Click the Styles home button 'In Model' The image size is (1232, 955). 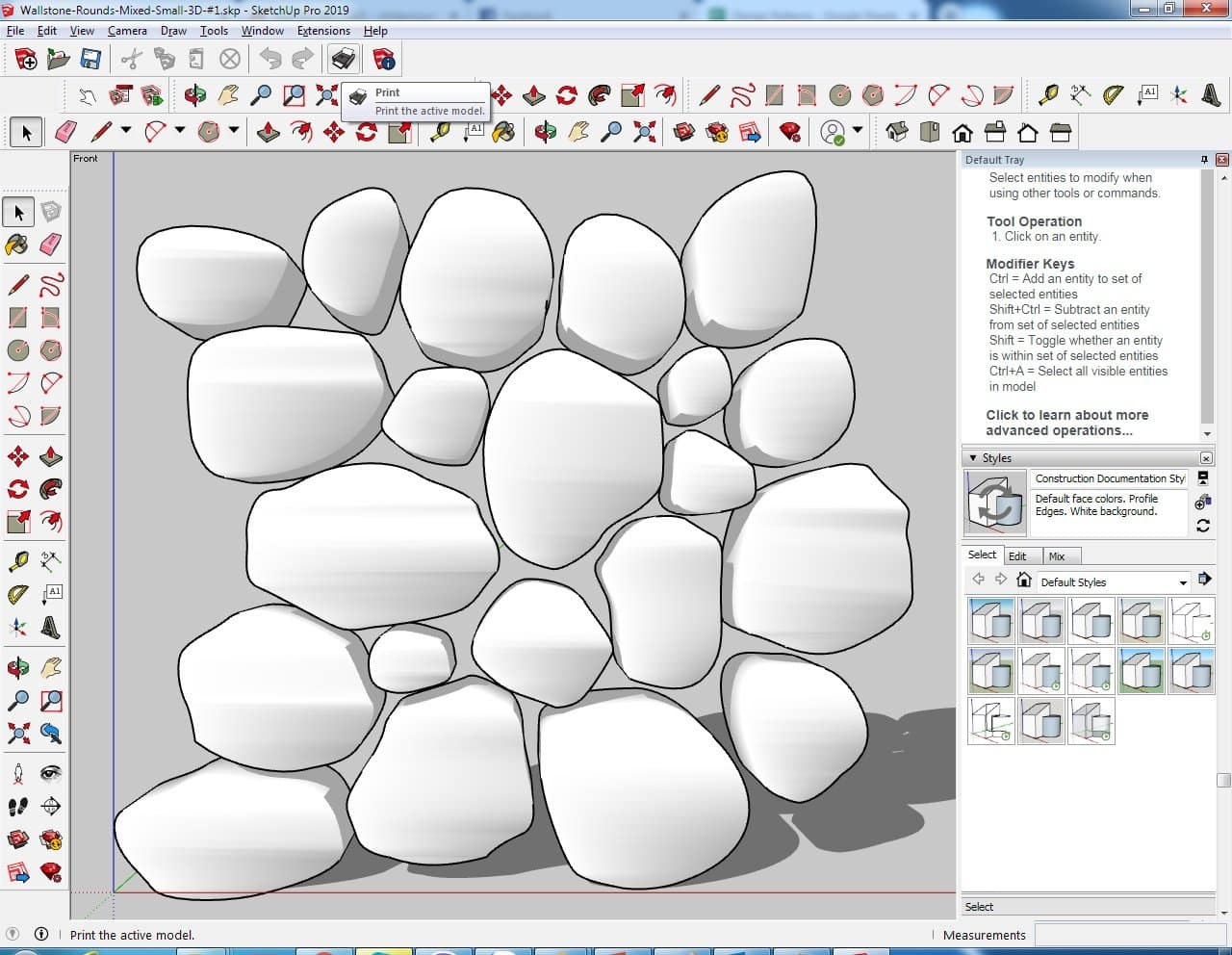tap(1024, 581)
